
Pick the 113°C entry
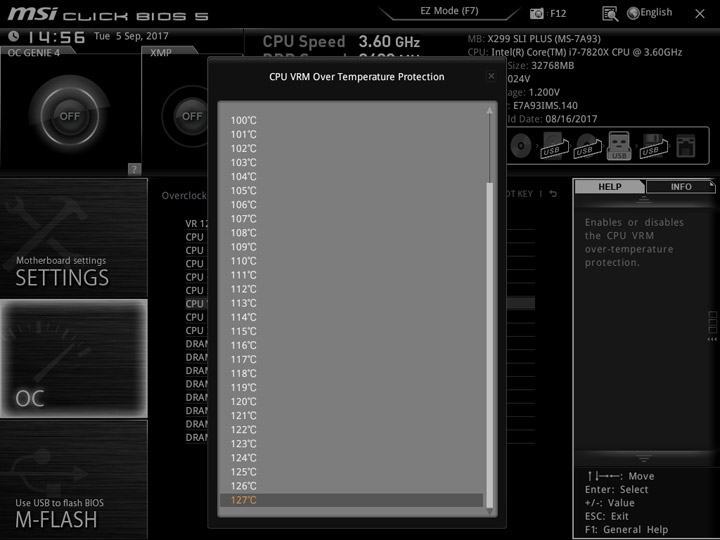(x=351, y=304)
